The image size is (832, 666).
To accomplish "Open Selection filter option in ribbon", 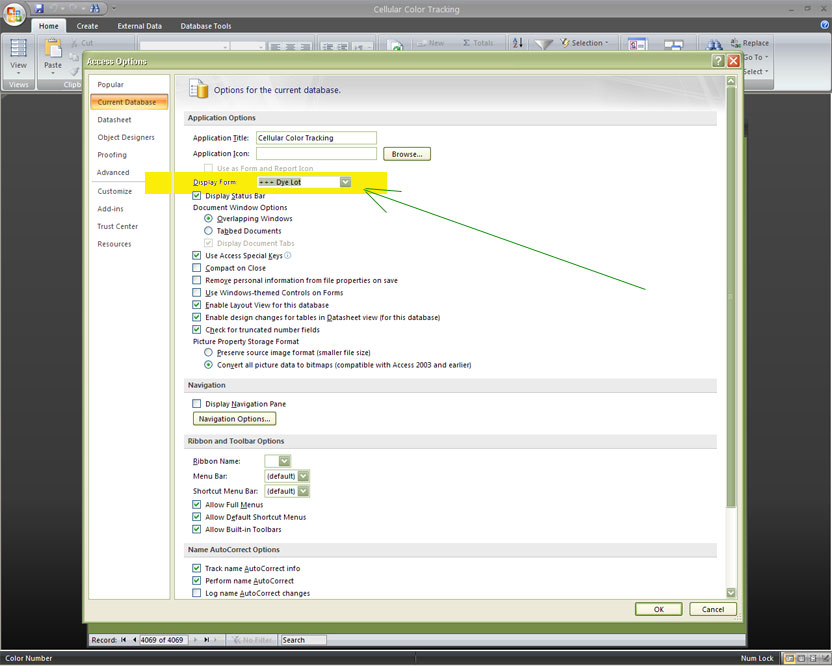I will point(585,43).
